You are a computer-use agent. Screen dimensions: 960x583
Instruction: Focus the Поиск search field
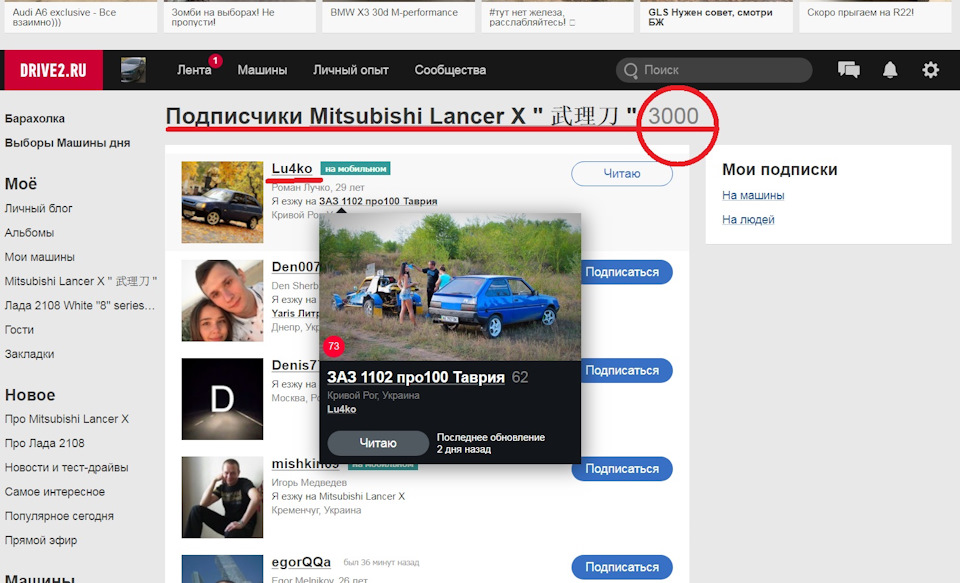714,70
